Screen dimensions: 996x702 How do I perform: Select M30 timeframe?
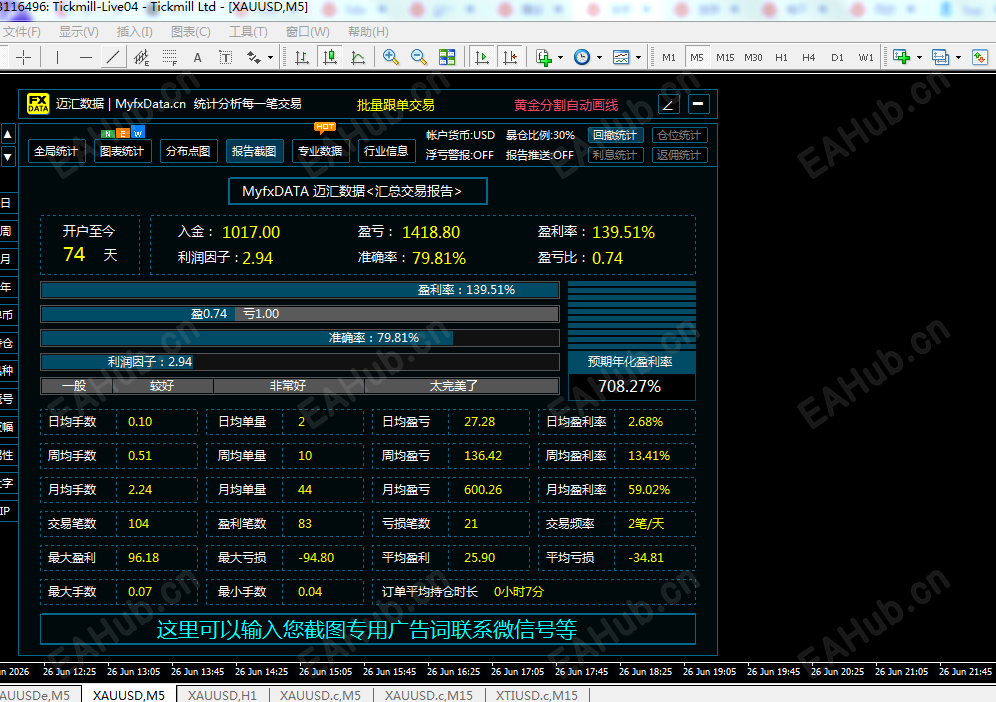753,58
